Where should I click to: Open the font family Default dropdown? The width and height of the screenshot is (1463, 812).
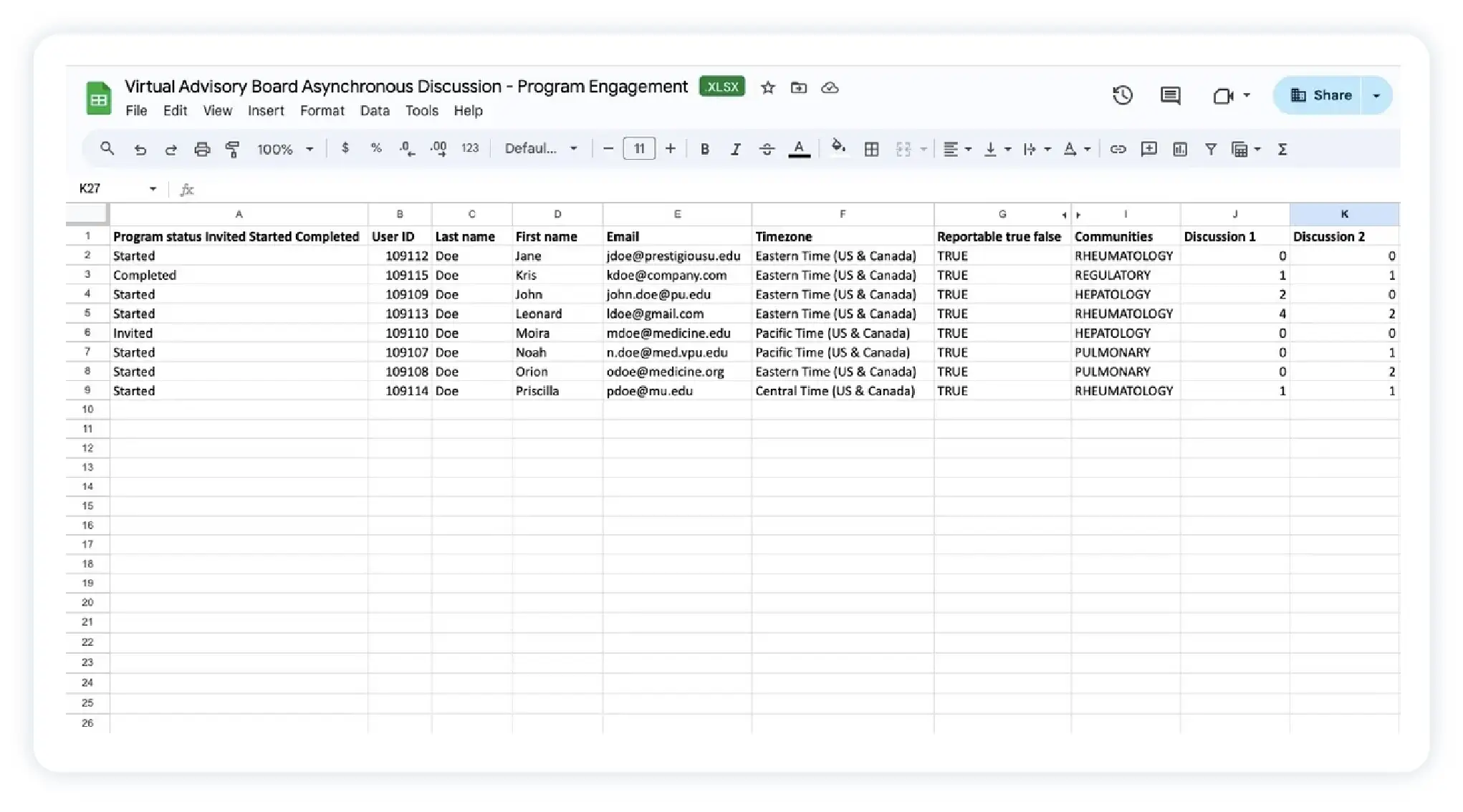540,148
